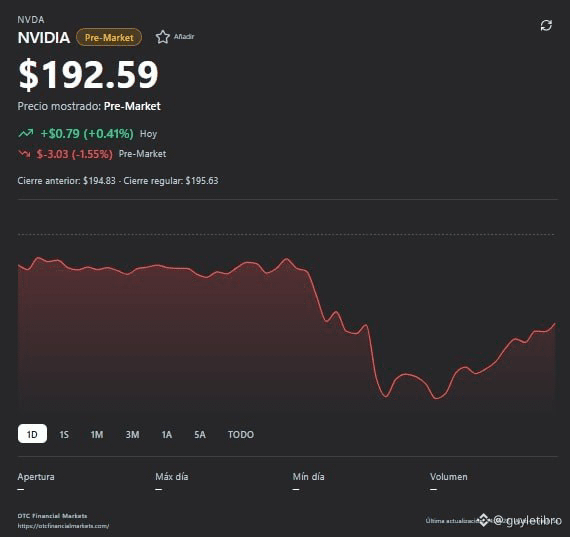Open the otcfinancialmarkets.com link

coord(63,526)
